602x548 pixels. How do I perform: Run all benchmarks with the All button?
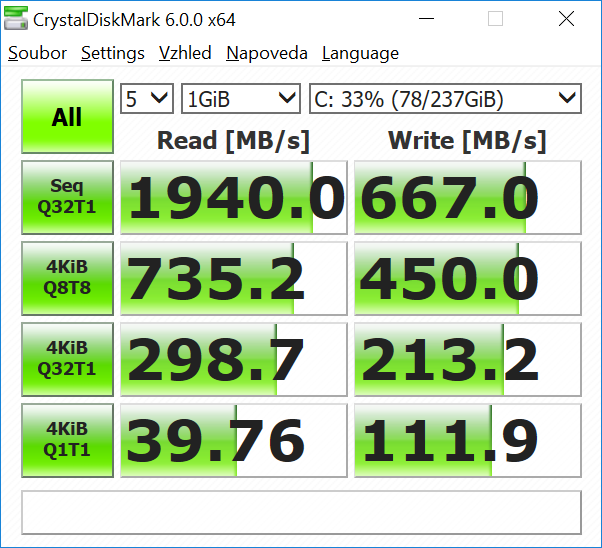pos(67,117)
